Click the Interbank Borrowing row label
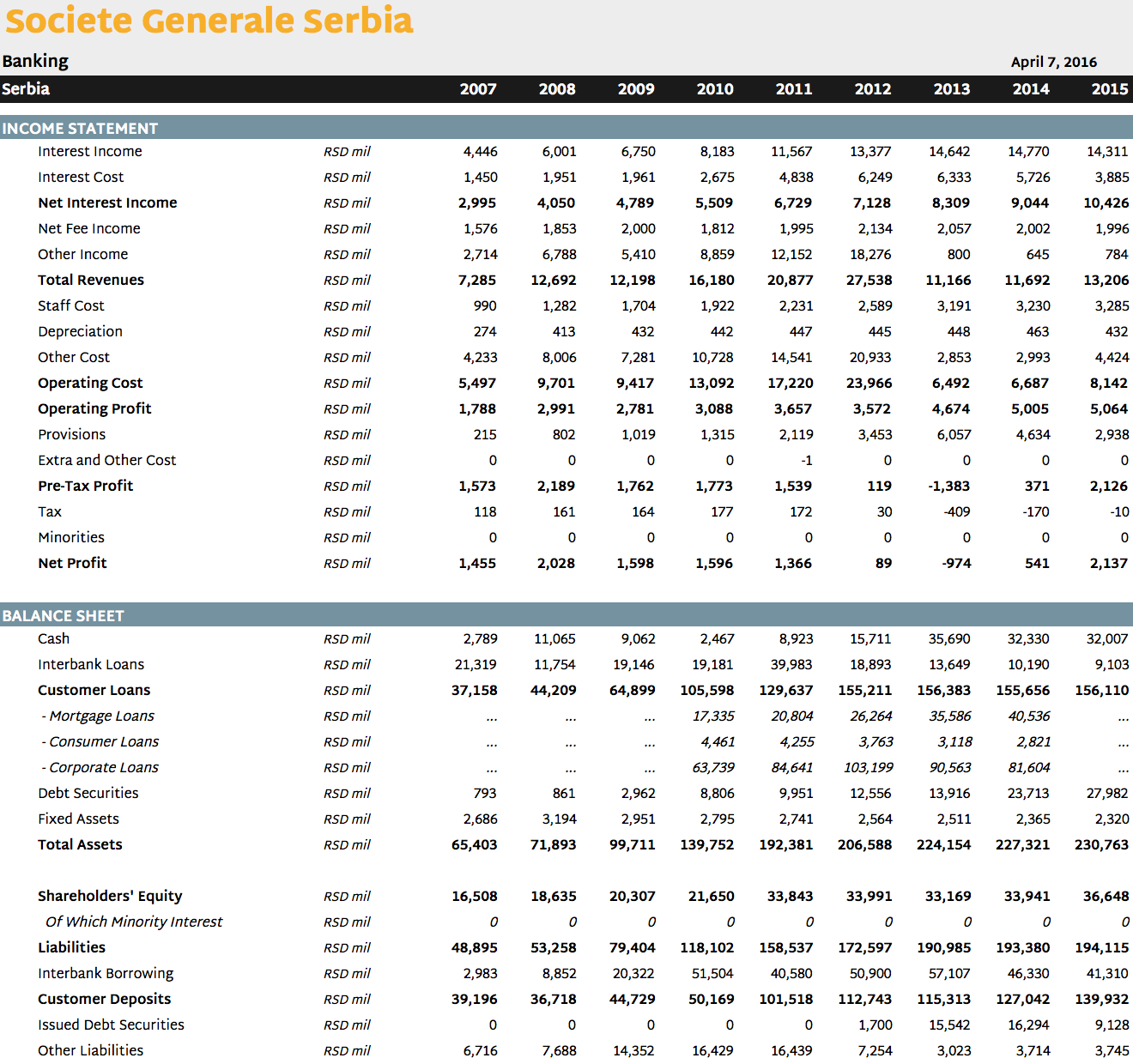The height and width of the screenshot is (1064, 1133). click(x=106, y=974)
